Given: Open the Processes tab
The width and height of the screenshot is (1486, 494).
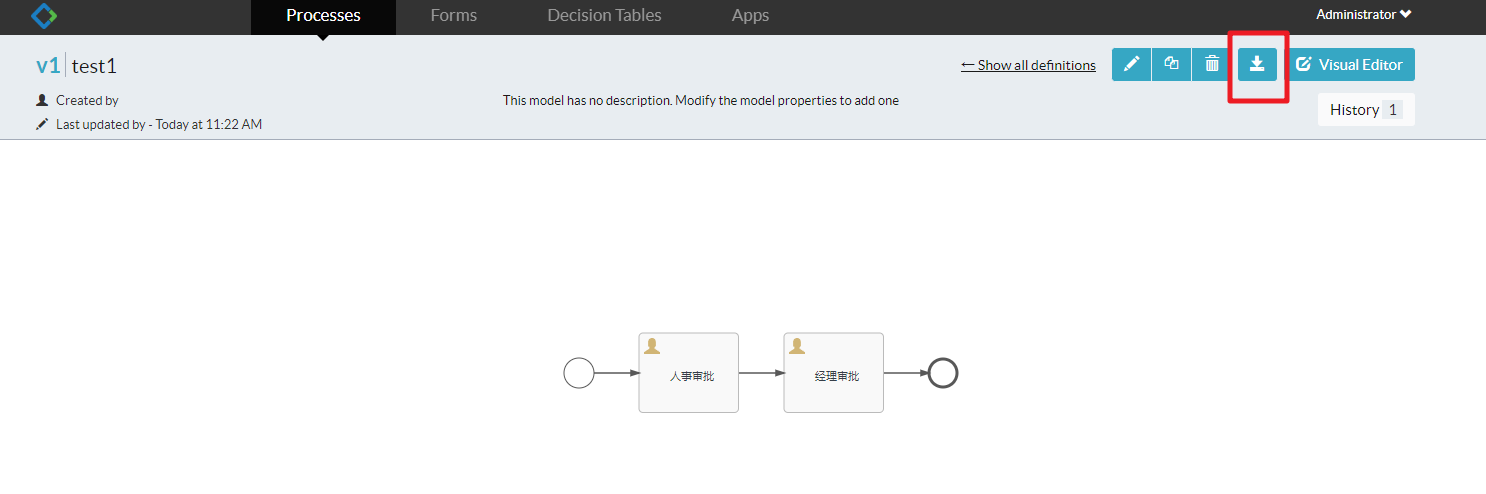Looking at the screenshot, I should [323, 15].
